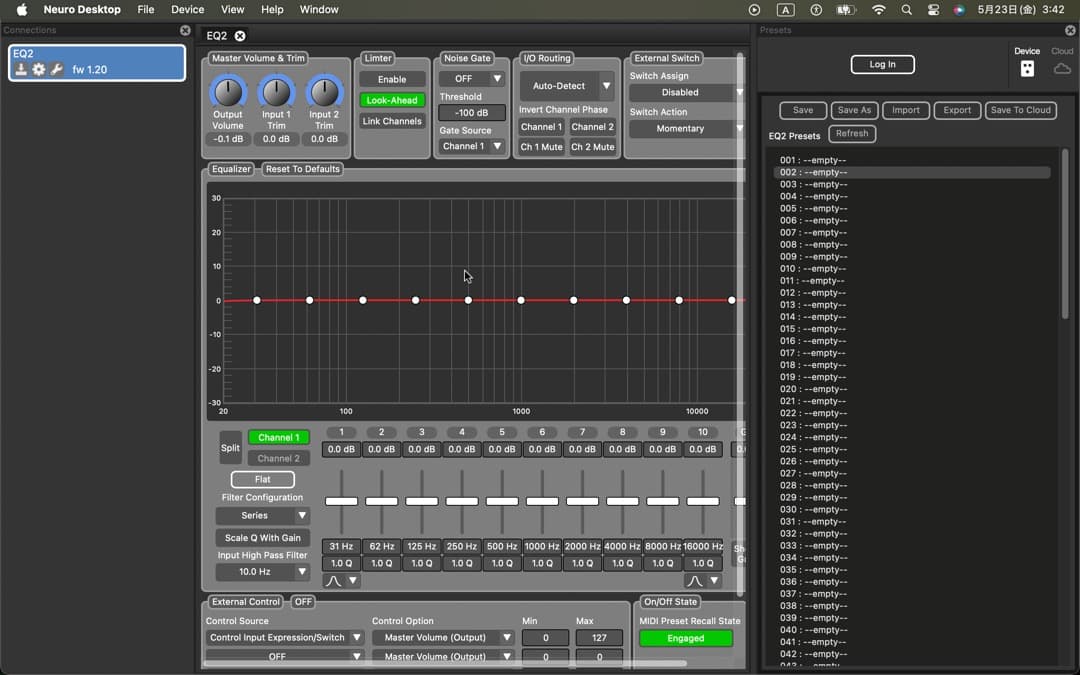Image resolution: width=1080 pixels, height=675 pixels.
Task: Open the Filter Configuration Series dropdown
Action: 262,515
